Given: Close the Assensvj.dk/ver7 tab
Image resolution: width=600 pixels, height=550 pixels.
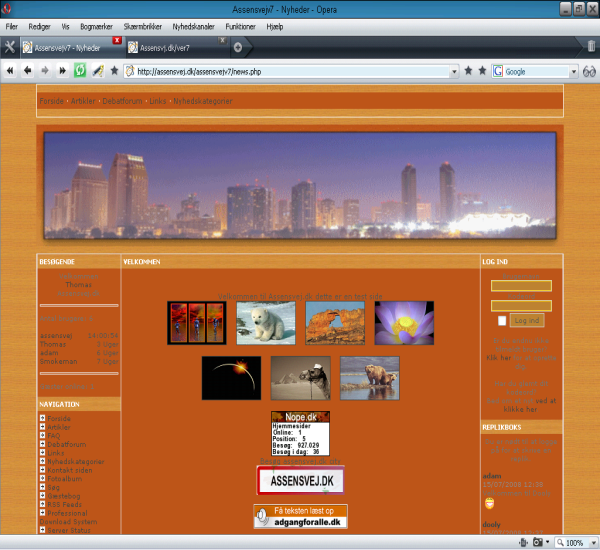Looking at the screenshot, I should (222, 40).
